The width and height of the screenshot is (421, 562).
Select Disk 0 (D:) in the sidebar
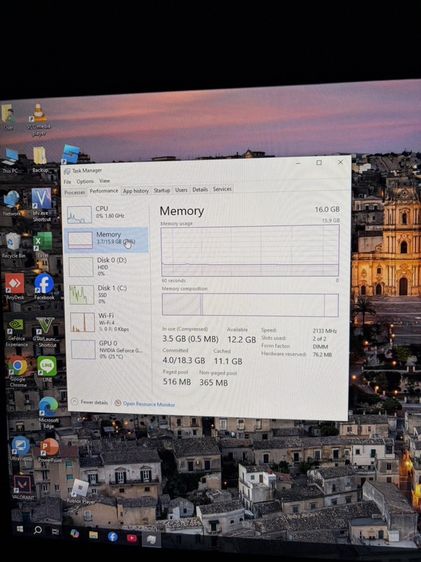click(x=107, y=266)
